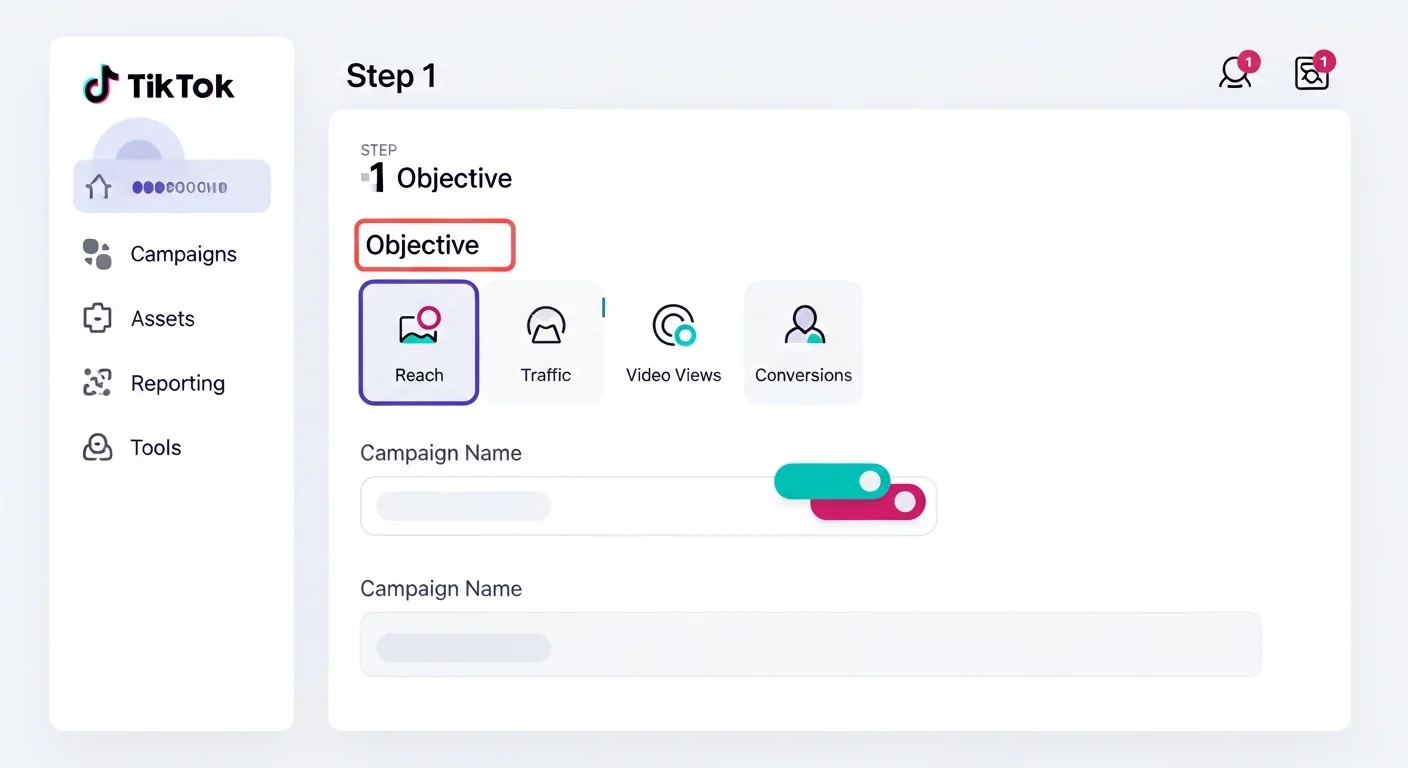1408x768 pixels.
Task: Click the Video Views spiral icon
Action: (x=673, y=325)
